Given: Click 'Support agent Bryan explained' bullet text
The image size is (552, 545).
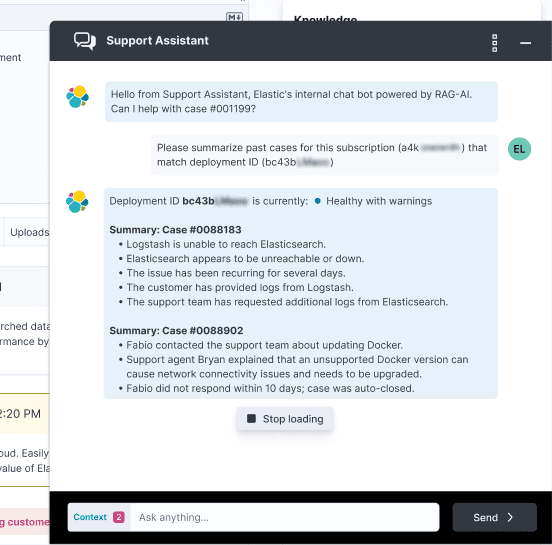Looking at the screenshot, I should 297,367.
